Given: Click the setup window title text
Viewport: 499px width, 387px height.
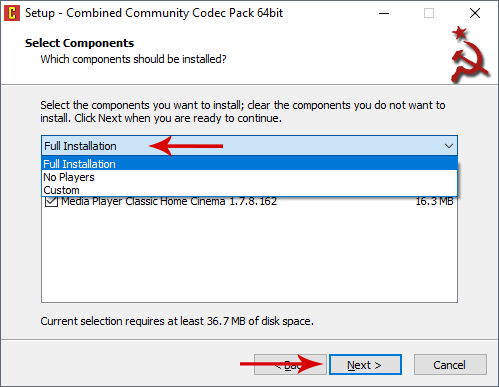Looking at the screenshot, I should [x=154, y=13].
